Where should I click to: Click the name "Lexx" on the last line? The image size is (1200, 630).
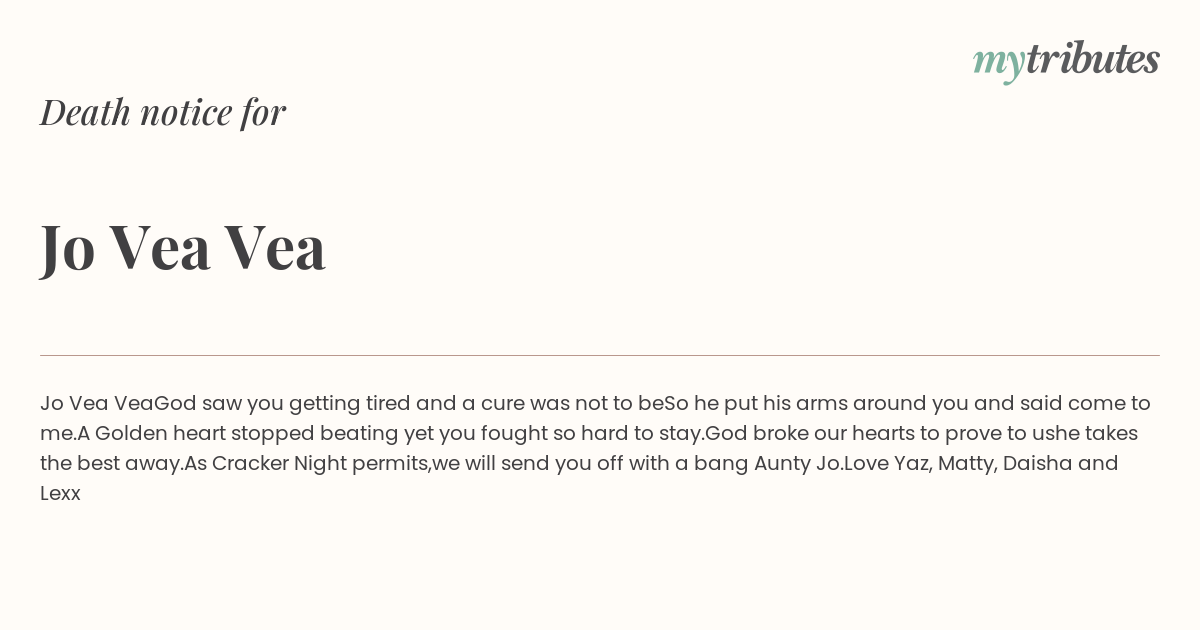60,493
